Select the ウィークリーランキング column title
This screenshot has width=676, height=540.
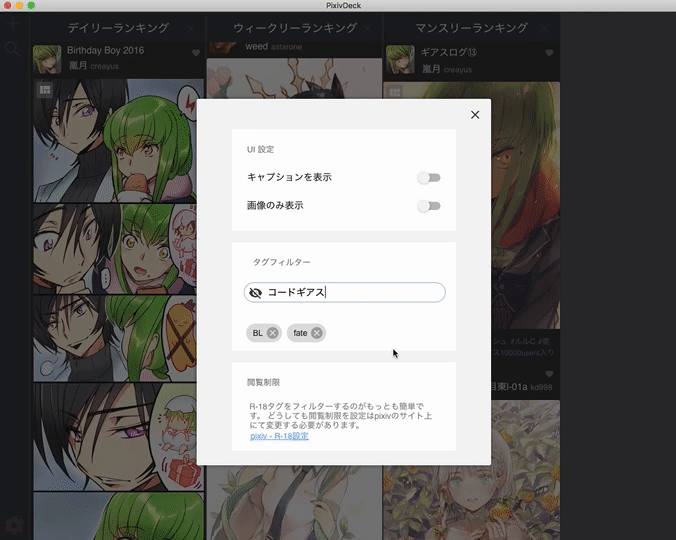click(295, 28)
